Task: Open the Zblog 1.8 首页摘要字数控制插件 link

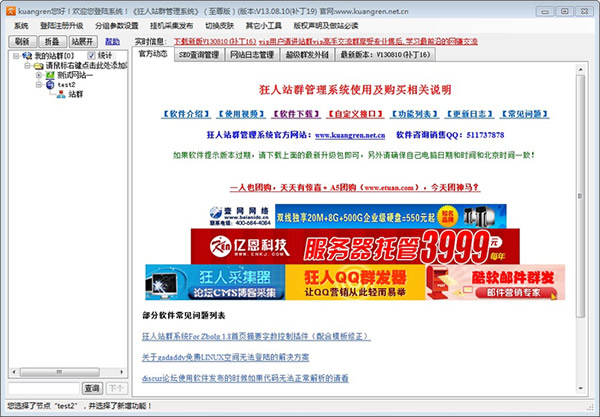Action: tap(256, 336)
